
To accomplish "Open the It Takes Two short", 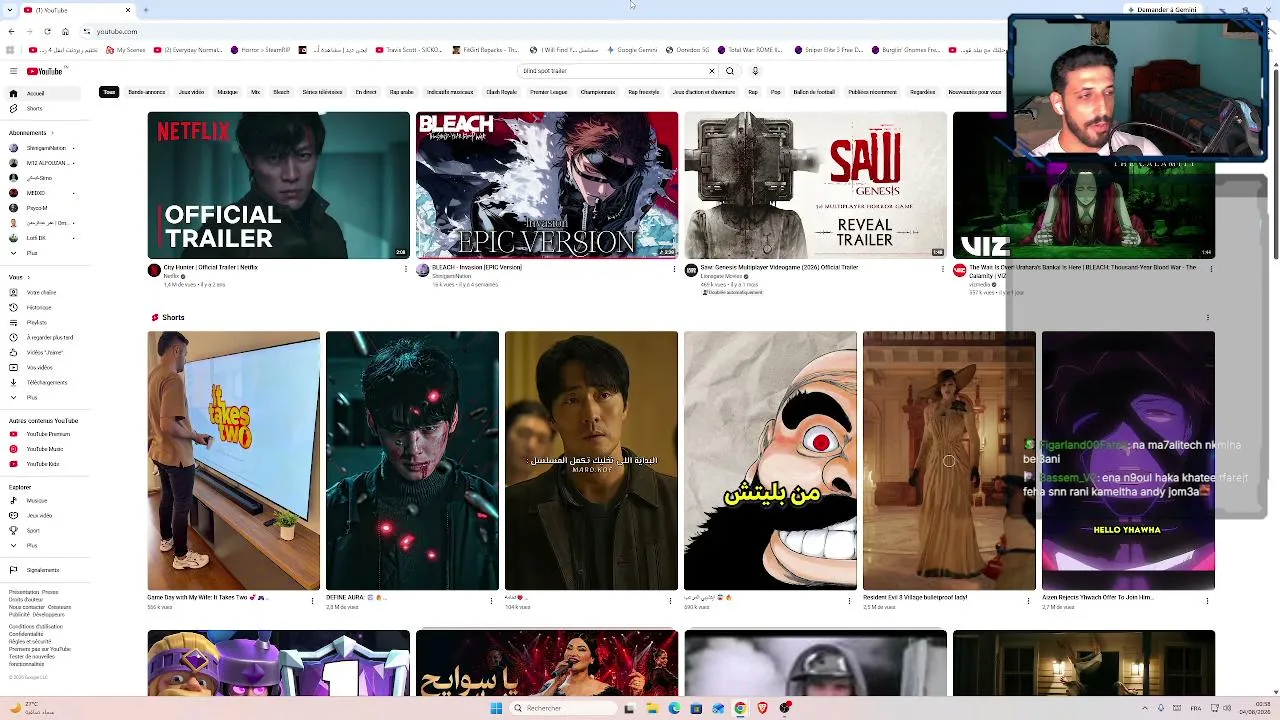I will point(234,461).
